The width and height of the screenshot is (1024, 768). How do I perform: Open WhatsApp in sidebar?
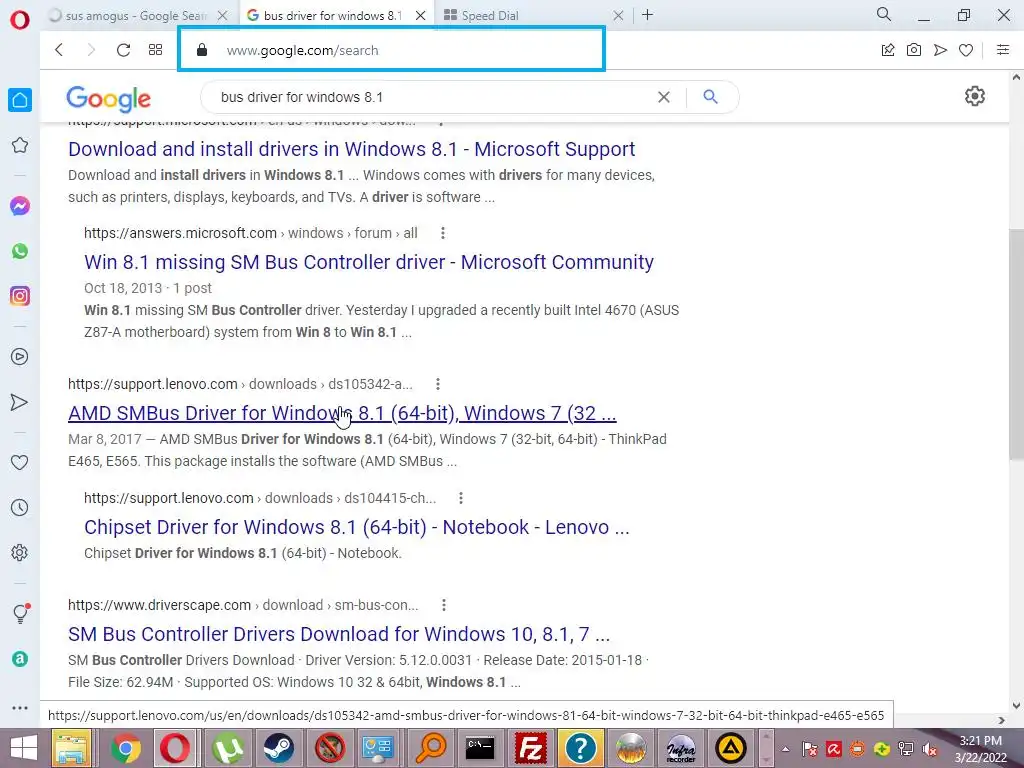click(x=20, y=251)
